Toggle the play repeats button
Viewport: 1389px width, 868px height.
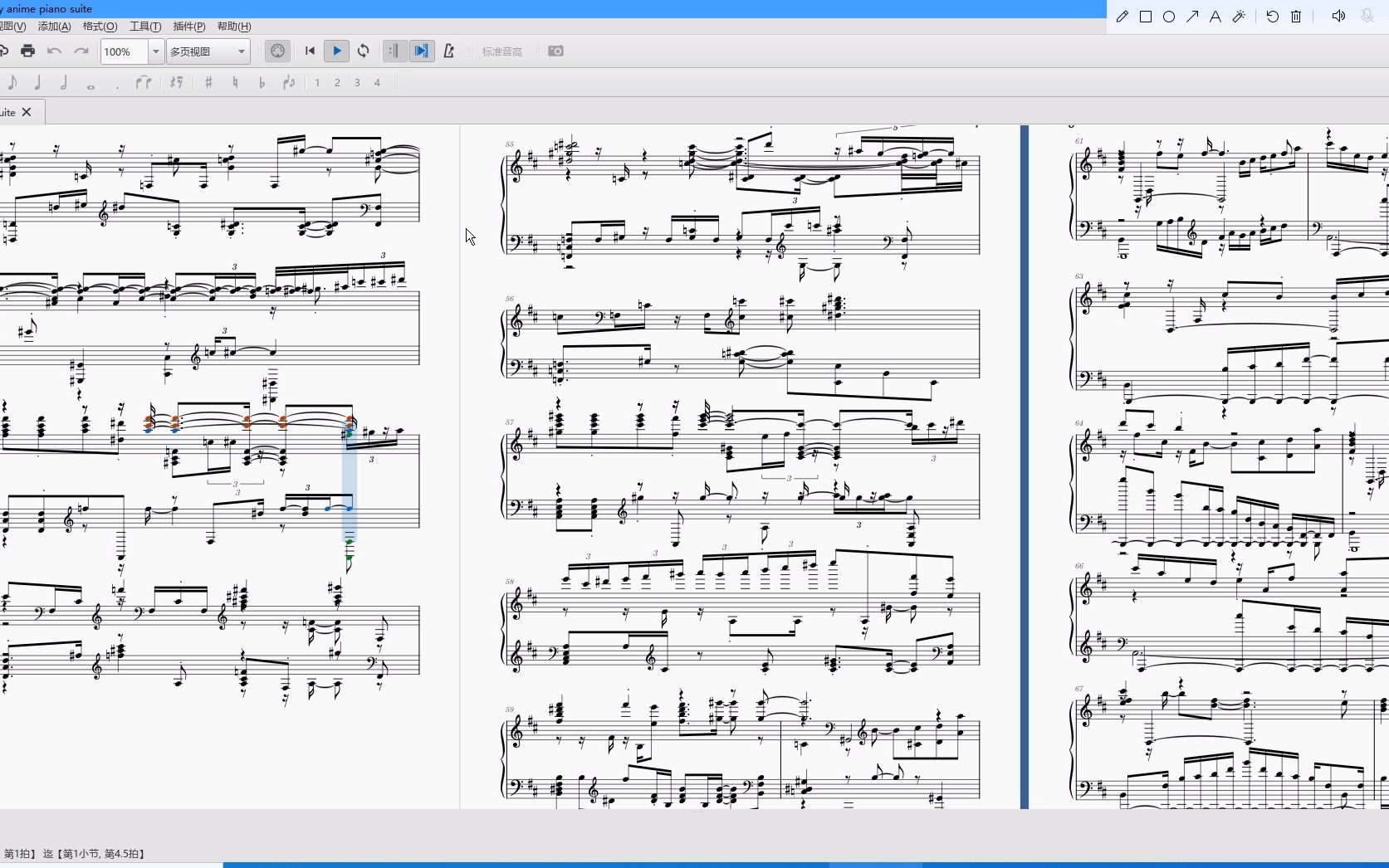(x=394, y=51)
